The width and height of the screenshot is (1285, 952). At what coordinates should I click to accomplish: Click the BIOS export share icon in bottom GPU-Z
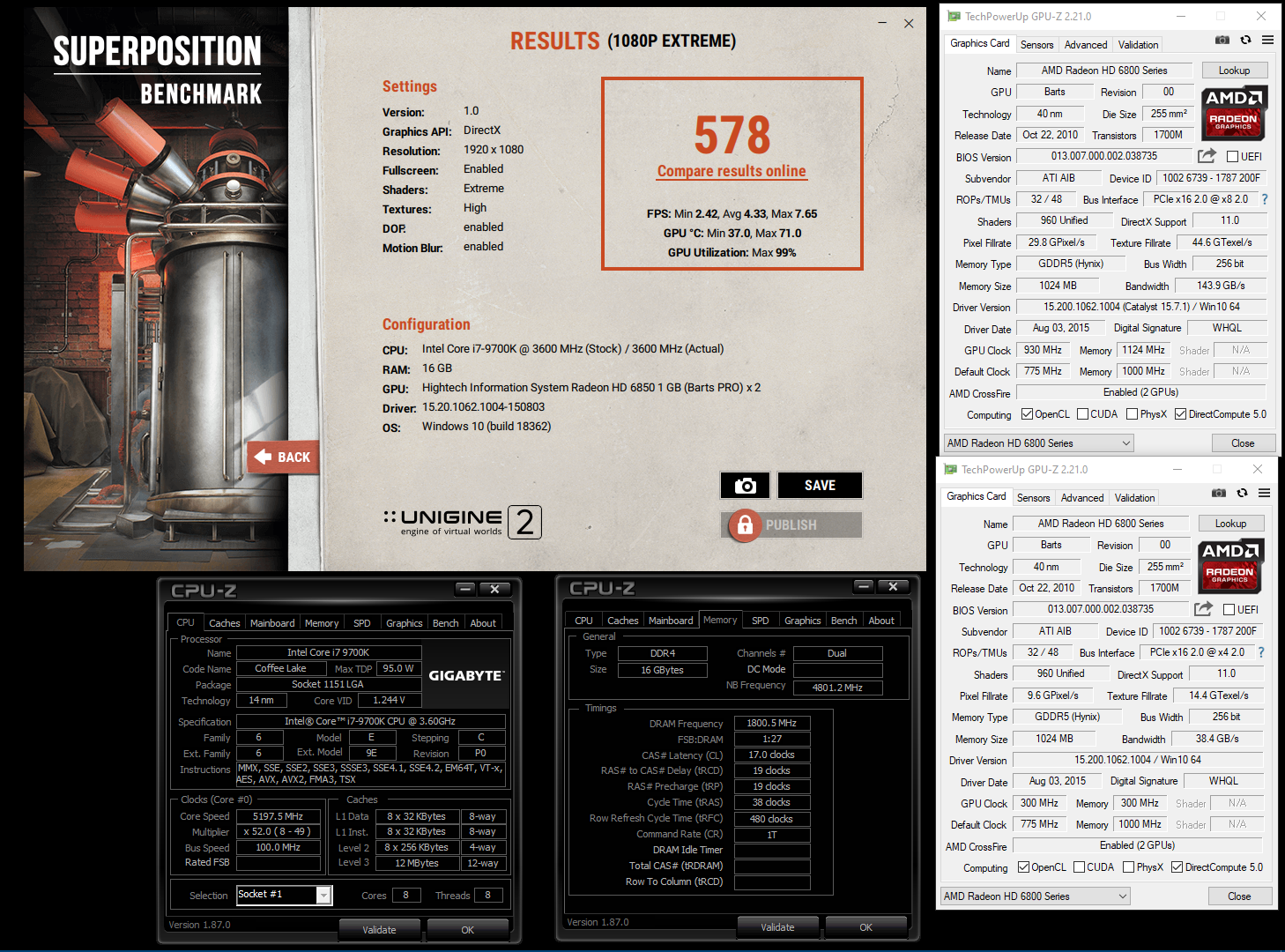(x=1203, y=609)
